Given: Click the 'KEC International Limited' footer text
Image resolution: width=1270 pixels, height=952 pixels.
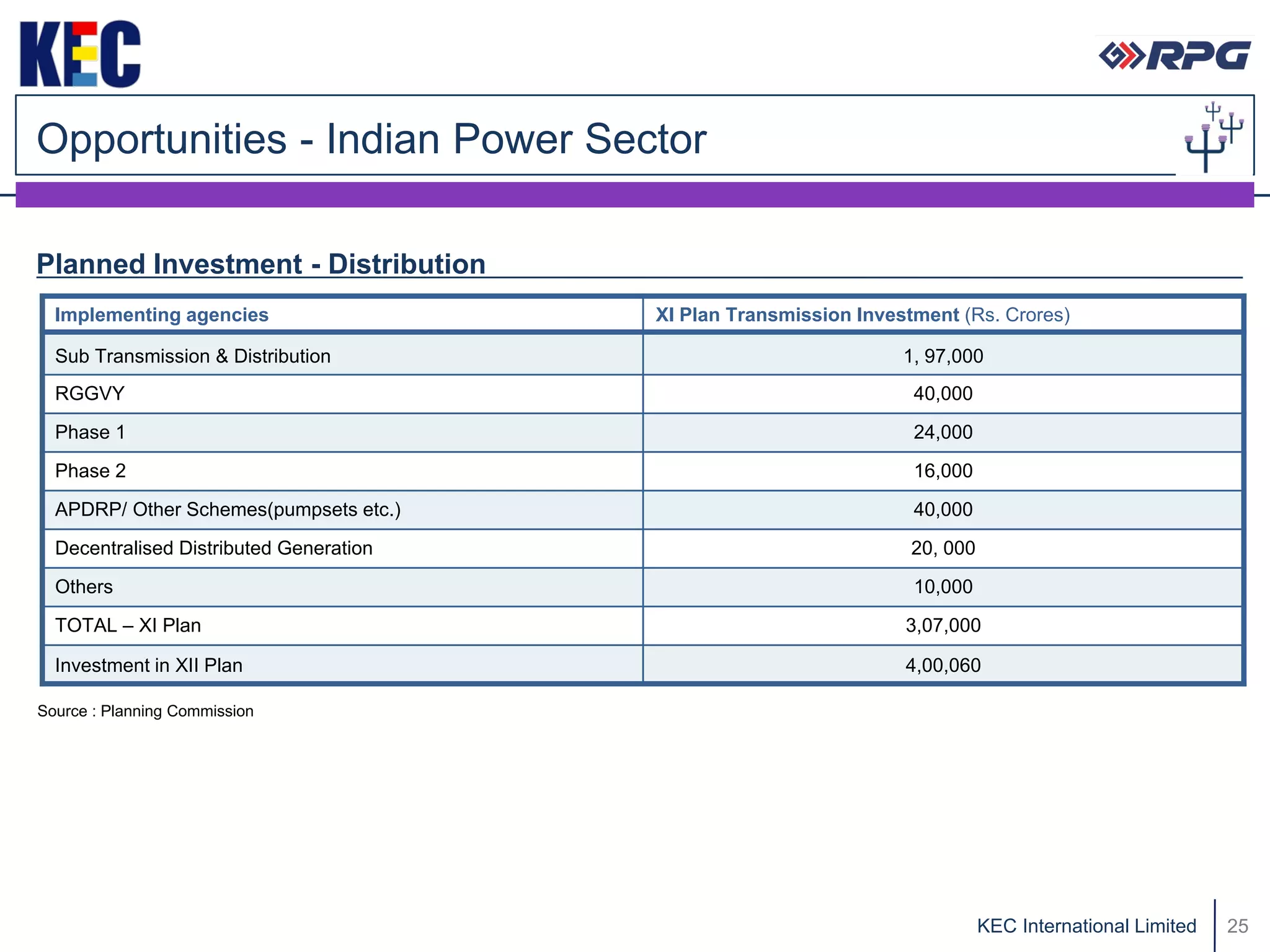Looking at the screenshot, I should (1086, 926).
